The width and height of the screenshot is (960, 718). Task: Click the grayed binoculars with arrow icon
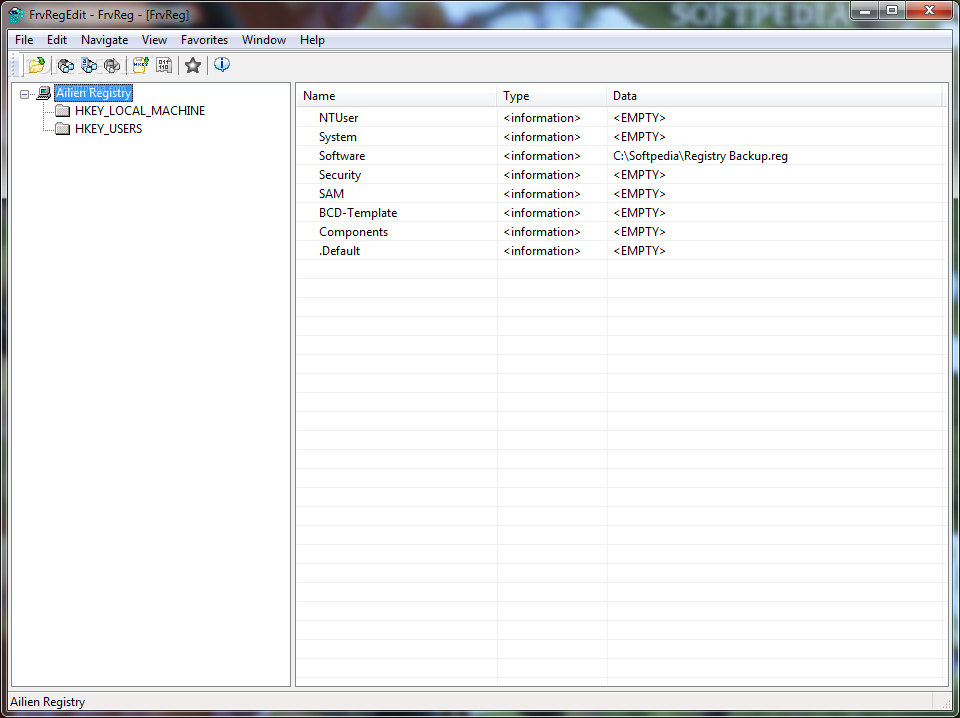112,65
